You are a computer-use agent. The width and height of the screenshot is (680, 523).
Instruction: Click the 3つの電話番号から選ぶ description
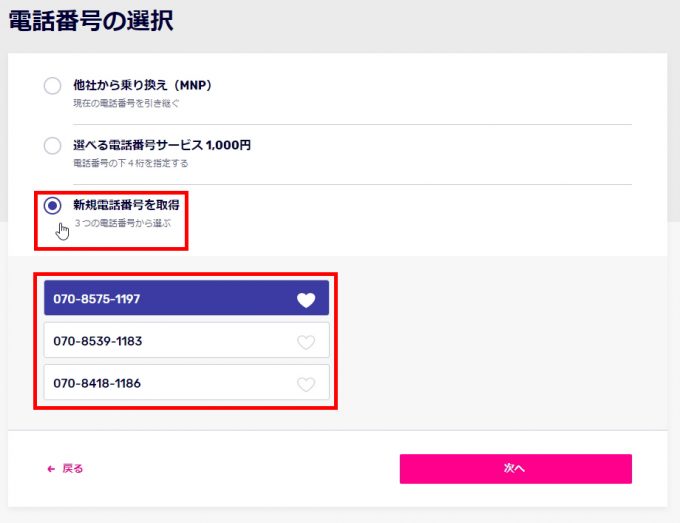(x=123, y=223)
